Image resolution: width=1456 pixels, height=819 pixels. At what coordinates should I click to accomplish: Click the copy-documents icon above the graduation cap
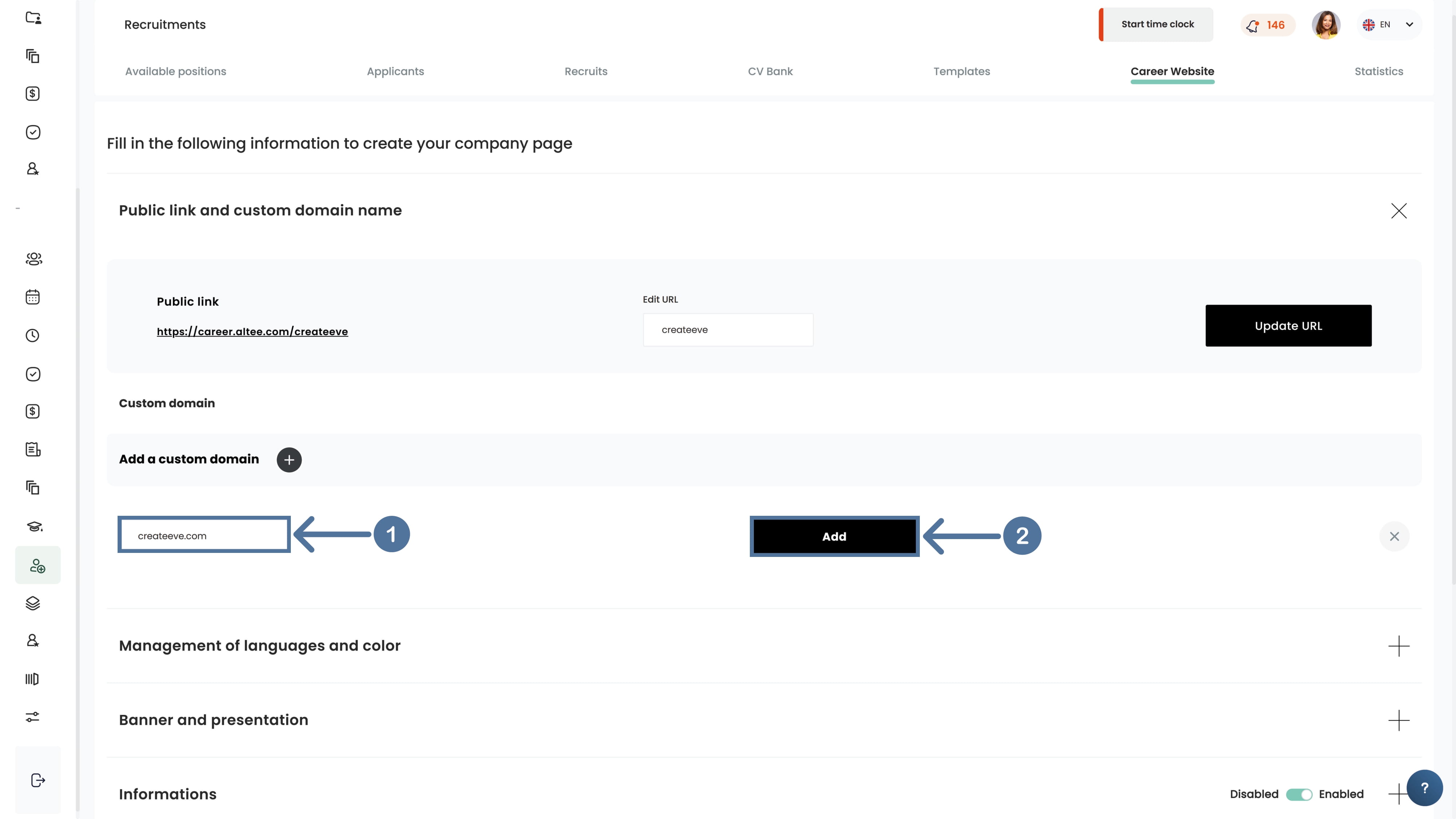[x=33, y=488]
